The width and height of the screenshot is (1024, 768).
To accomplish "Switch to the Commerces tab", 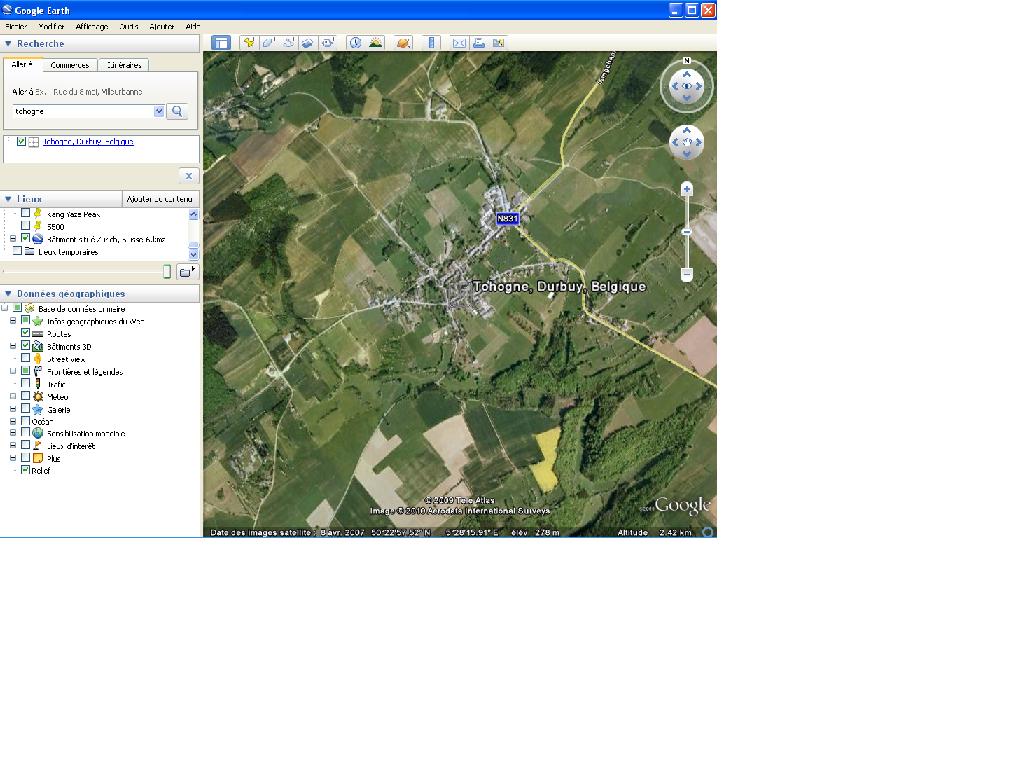I will point(70,65).
